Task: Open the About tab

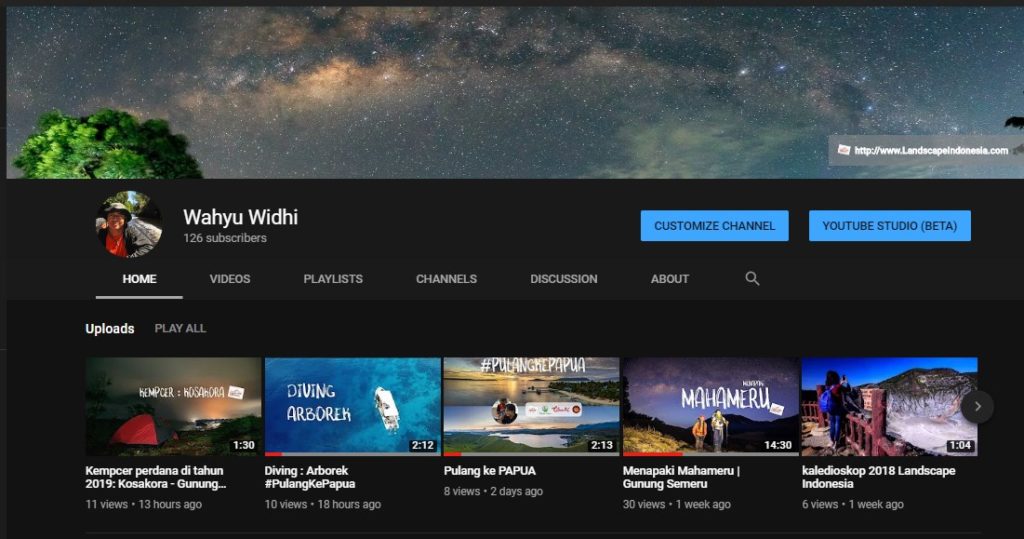Action: click(x=669, y=279)
